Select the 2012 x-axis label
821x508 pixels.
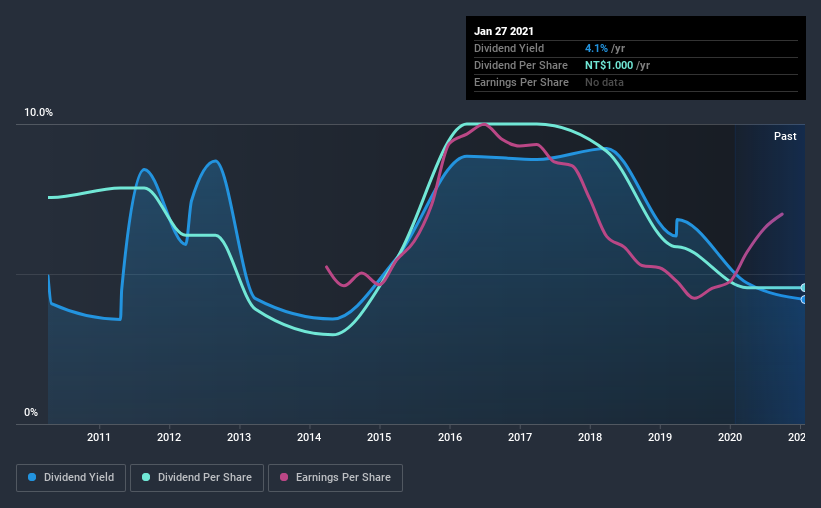point(169,437)
